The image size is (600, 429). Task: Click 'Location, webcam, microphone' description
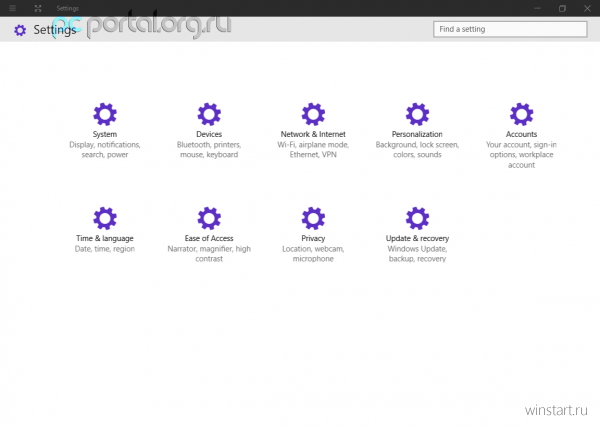click(313, 254)
